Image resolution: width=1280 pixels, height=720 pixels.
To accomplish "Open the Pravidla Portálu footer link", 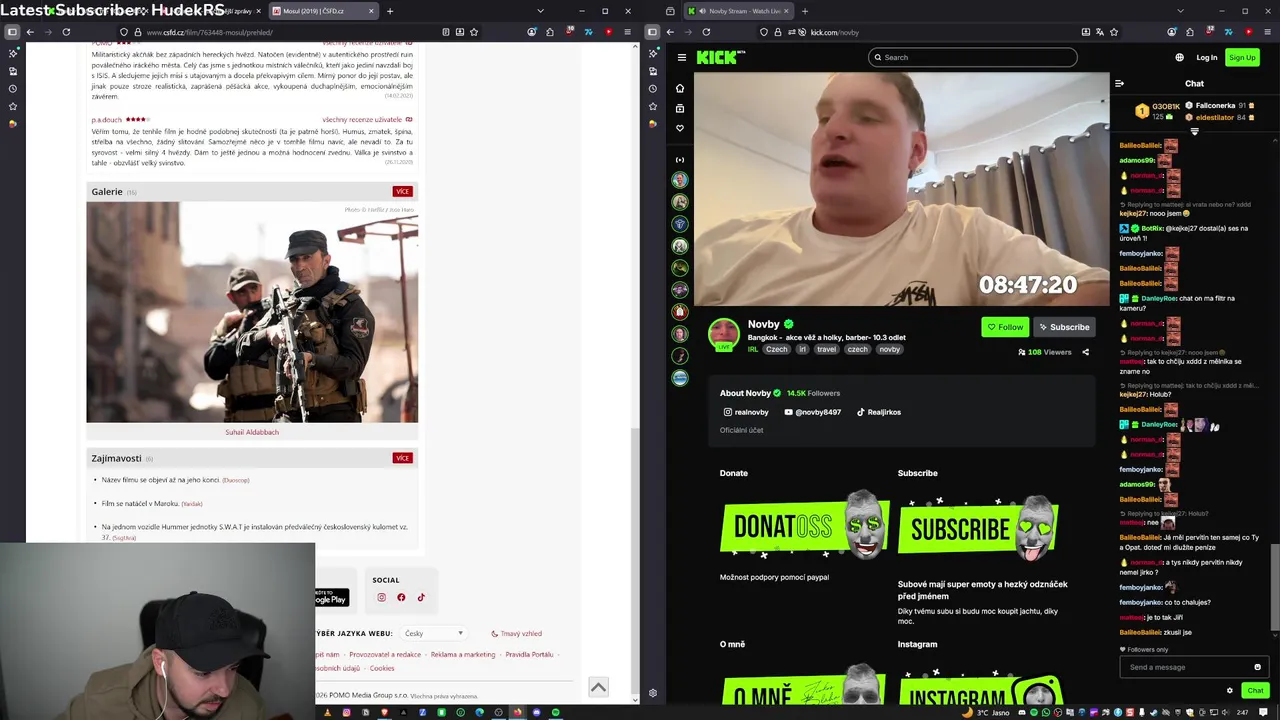I will [x=529, y=654].
